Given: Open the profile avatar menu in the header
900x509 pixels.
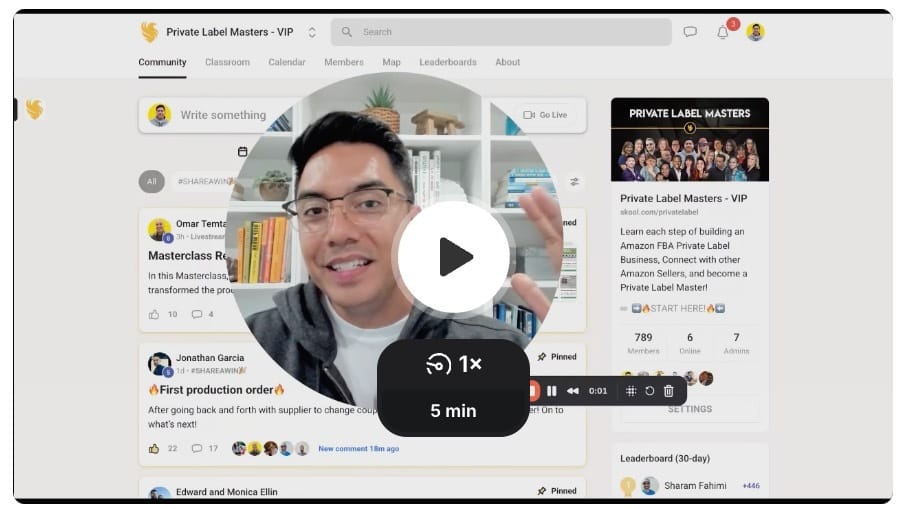Looking at the screenshot, I should [755, 32].
